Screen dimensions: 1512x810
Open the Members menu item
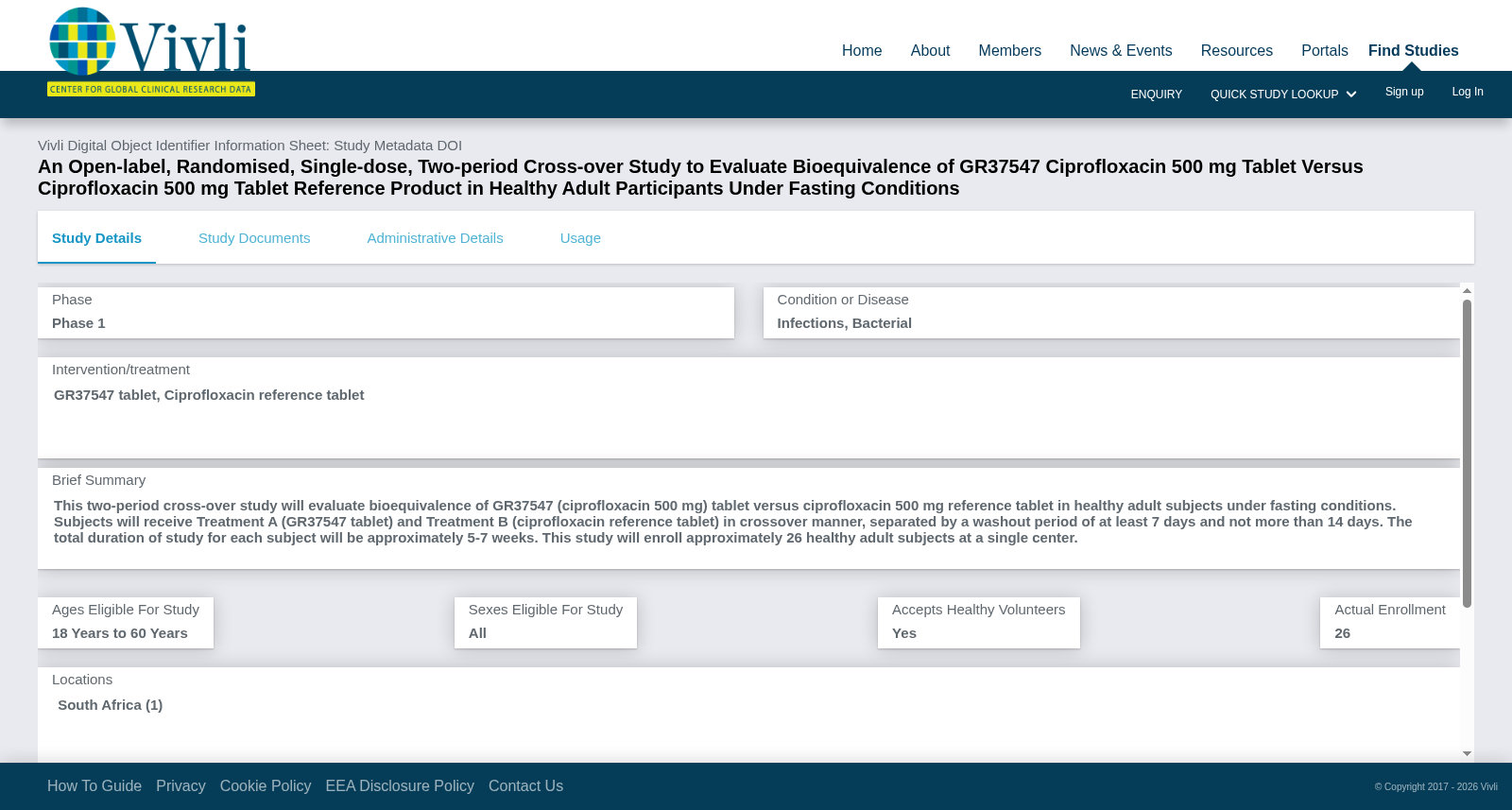[1009, 51]
